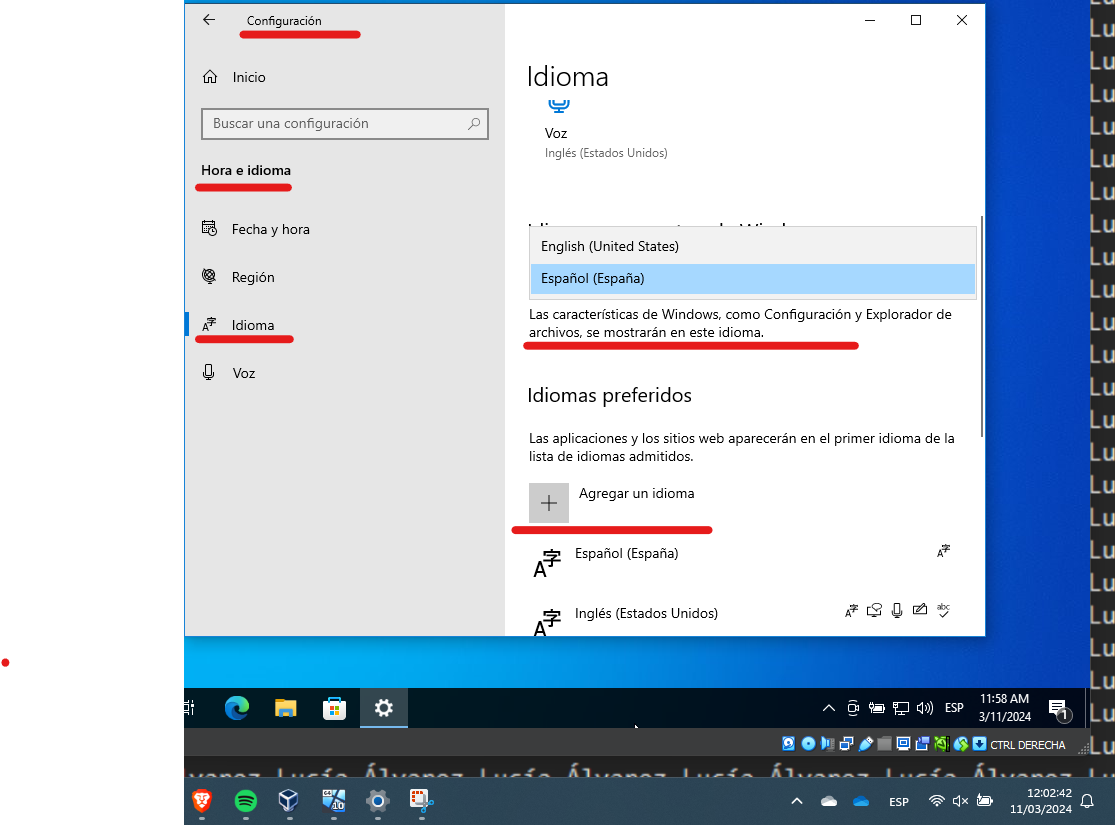The height and width of the screenshot is (825, 1115).
Task: Launch Spotify from the host taskbar
Action: tap(245, 801)
